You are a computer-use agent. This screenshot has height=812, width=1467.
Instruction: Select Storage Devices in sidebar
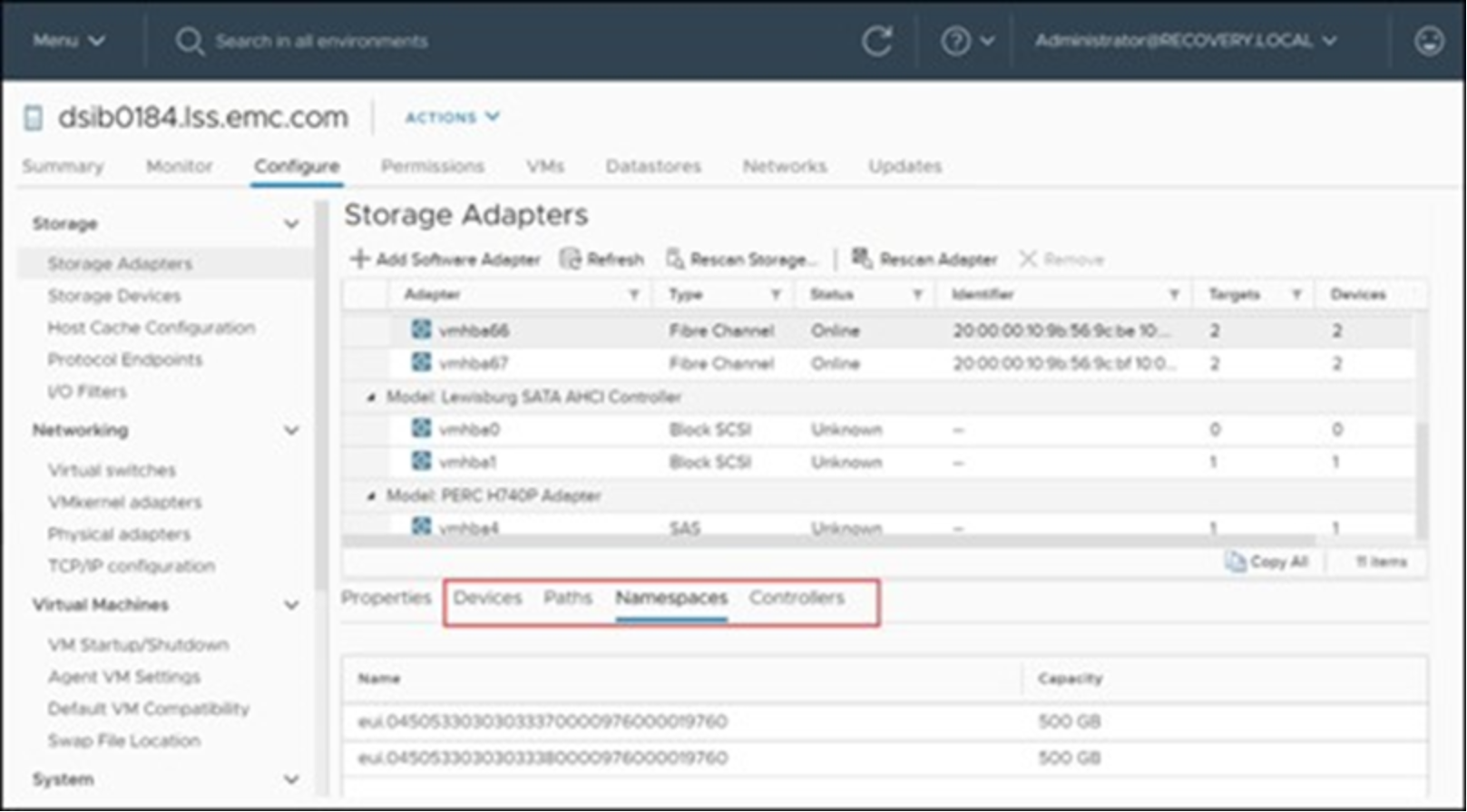114,296
